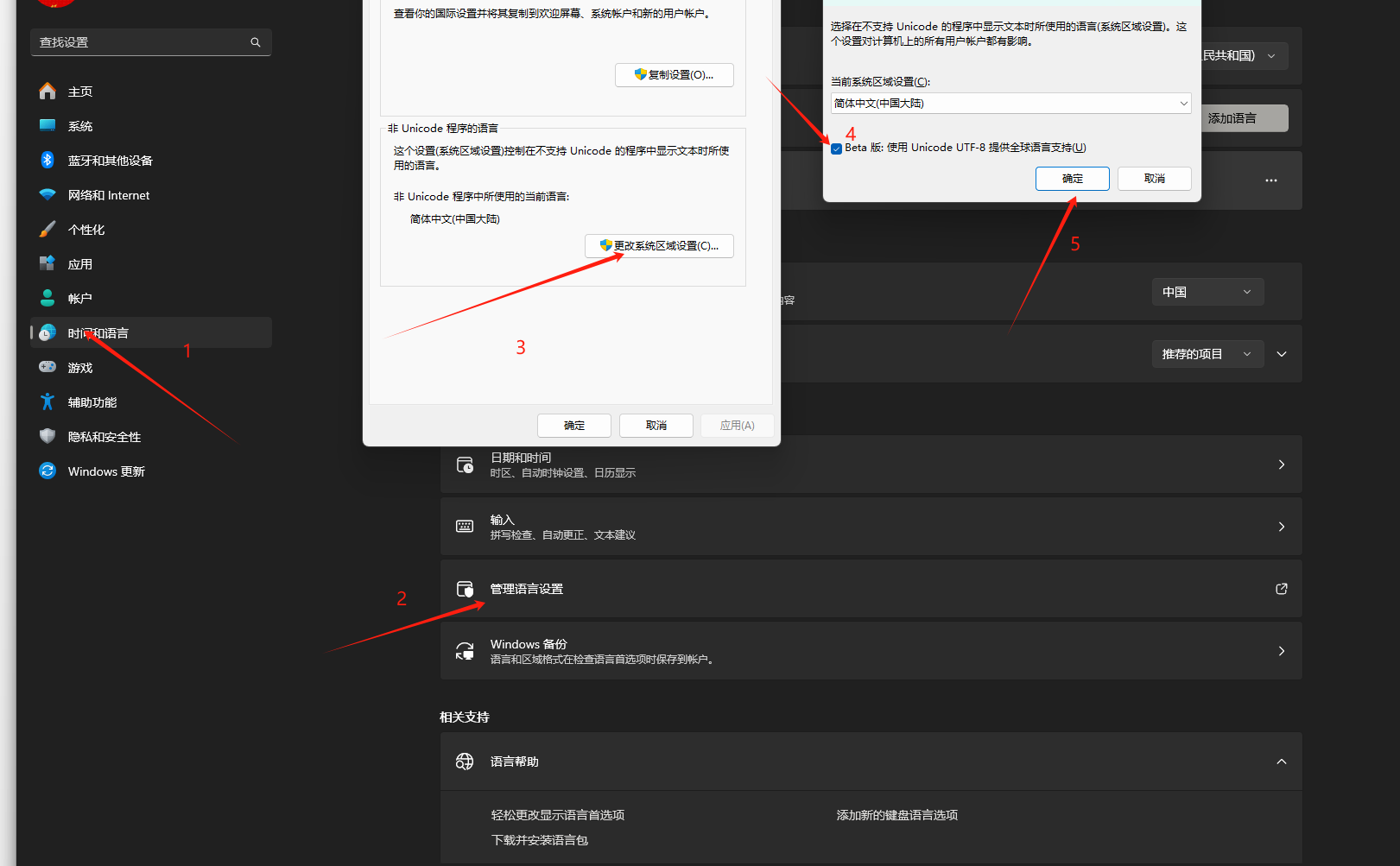1400x866 pixels.
Task: Click the search magnifier icon in settings
Action: coord(256,42)
